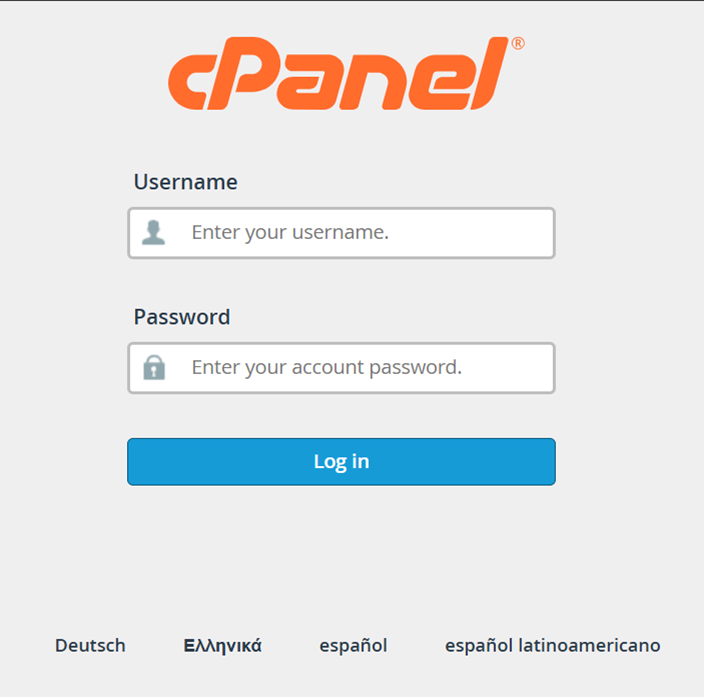Click the orange cPanel logo
Viewport: 704px width, 698px height.
tap(340, 76)
